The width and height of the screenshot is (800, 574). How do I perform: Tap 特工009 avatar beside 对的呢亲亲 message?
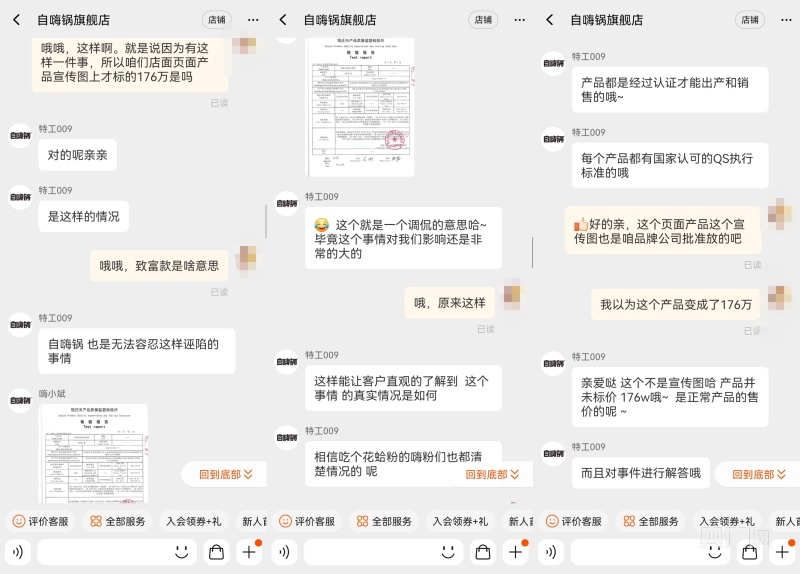coord(20,136)
